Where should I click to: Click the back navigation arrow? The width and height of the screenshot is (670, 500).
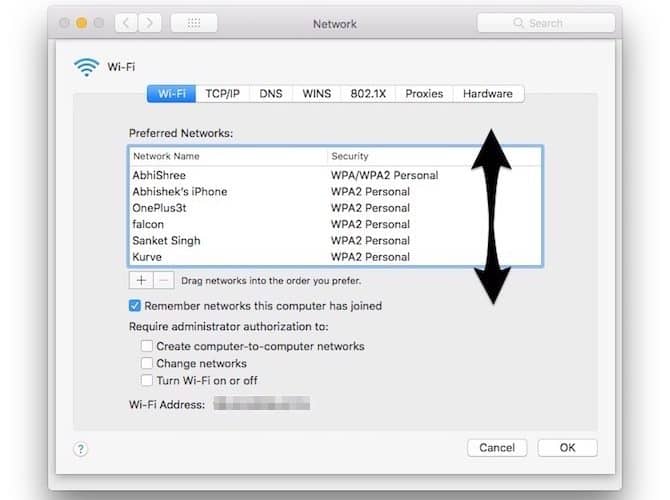126,23
